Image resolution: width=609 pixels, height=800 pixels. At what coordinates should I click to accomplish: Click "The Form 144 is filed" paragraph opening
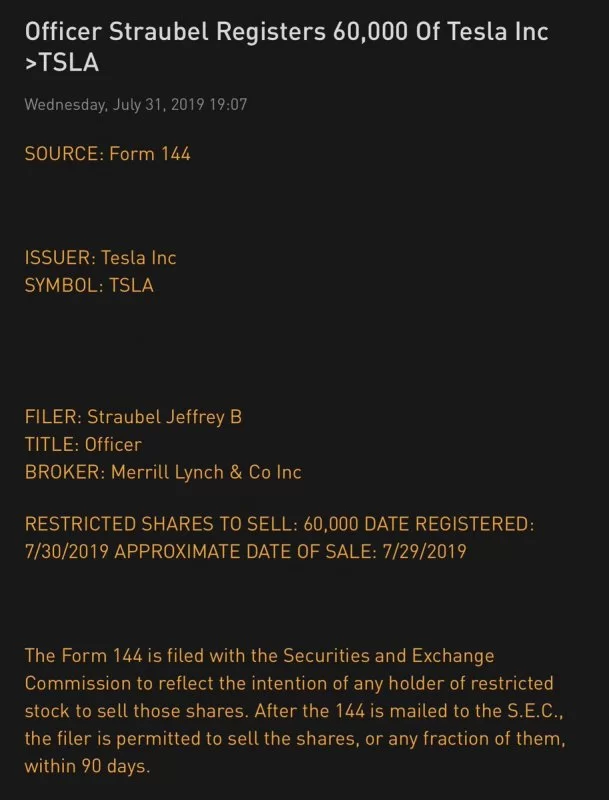[110, 656]
